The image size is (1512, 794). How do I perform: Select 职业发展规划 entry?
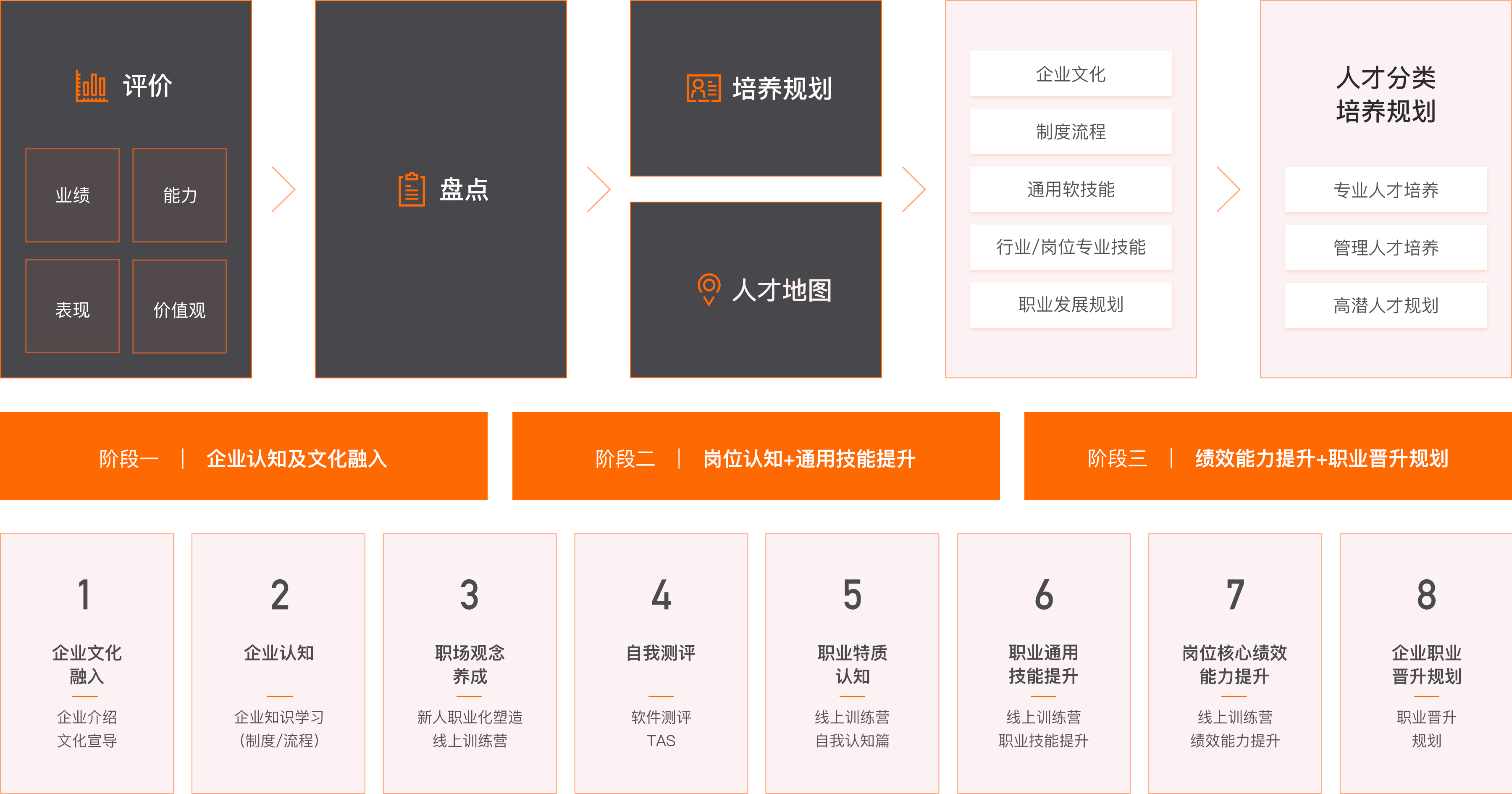1071,305
